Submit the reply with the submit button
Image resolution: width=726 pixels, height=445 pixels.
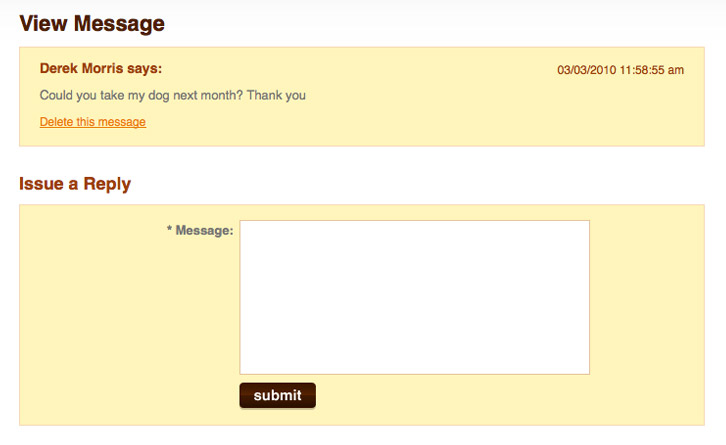[277, 395]
